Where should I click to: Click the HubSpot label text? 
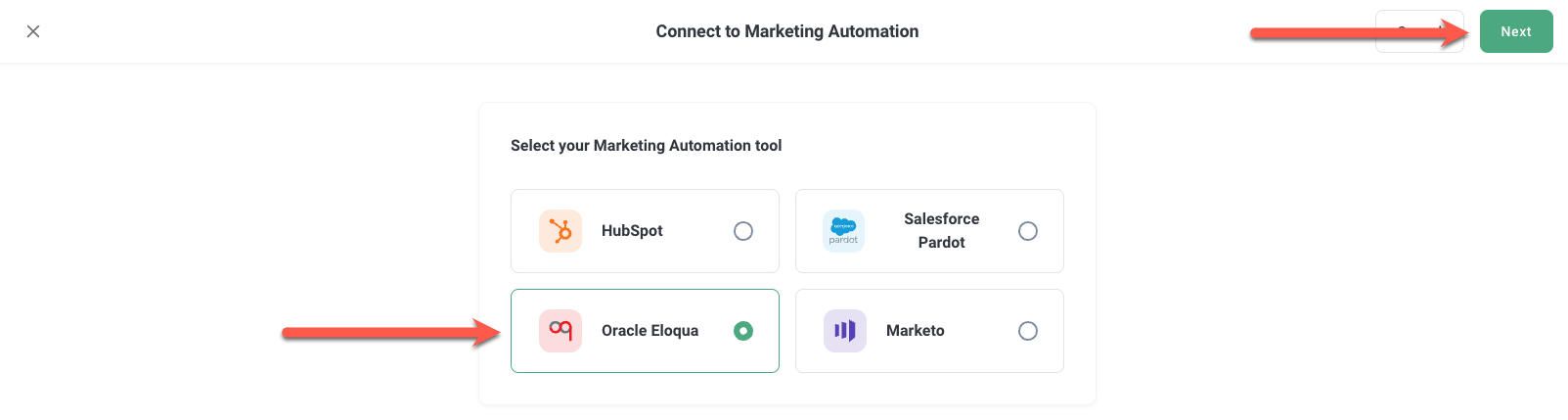(632, 231)
